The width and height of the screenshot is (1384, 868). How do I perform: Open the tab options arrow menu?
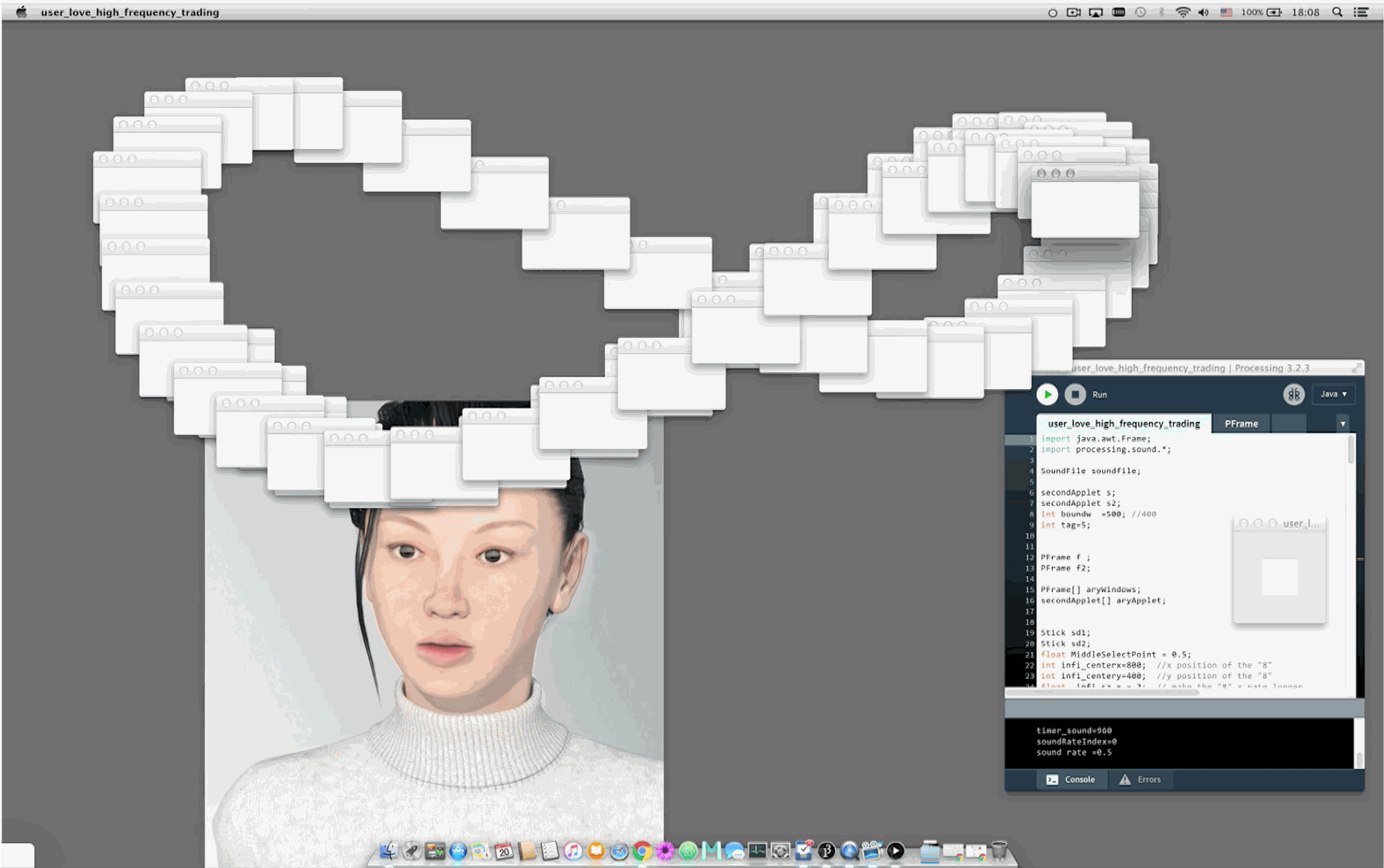(x=1343, y=424)
